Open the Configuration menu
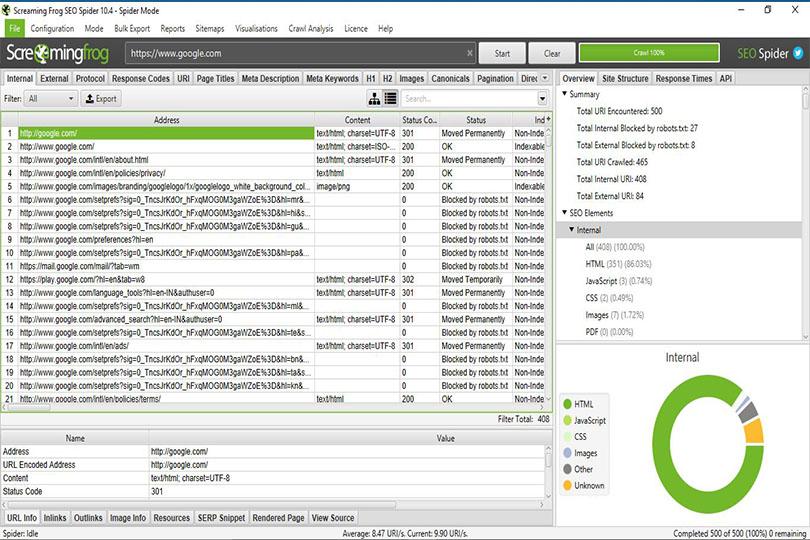The height and width of the screenshot is (540, 810). click(52, 28)
